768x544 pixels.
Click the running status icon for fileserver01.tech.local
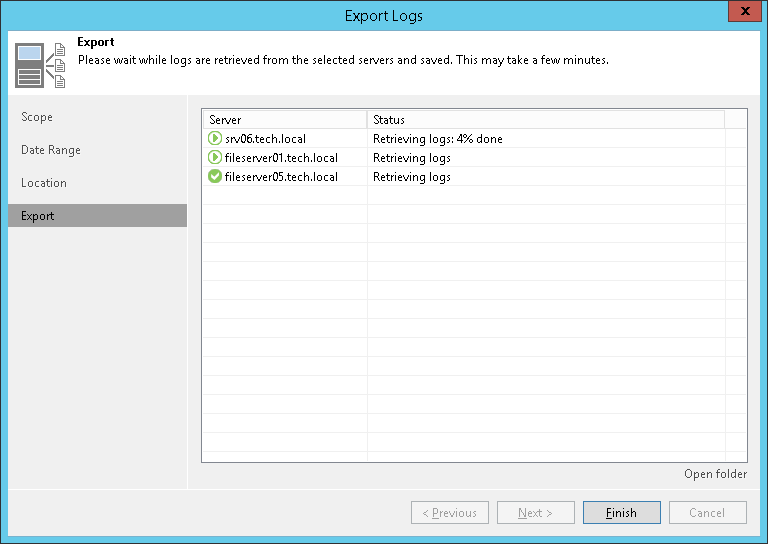215,158
